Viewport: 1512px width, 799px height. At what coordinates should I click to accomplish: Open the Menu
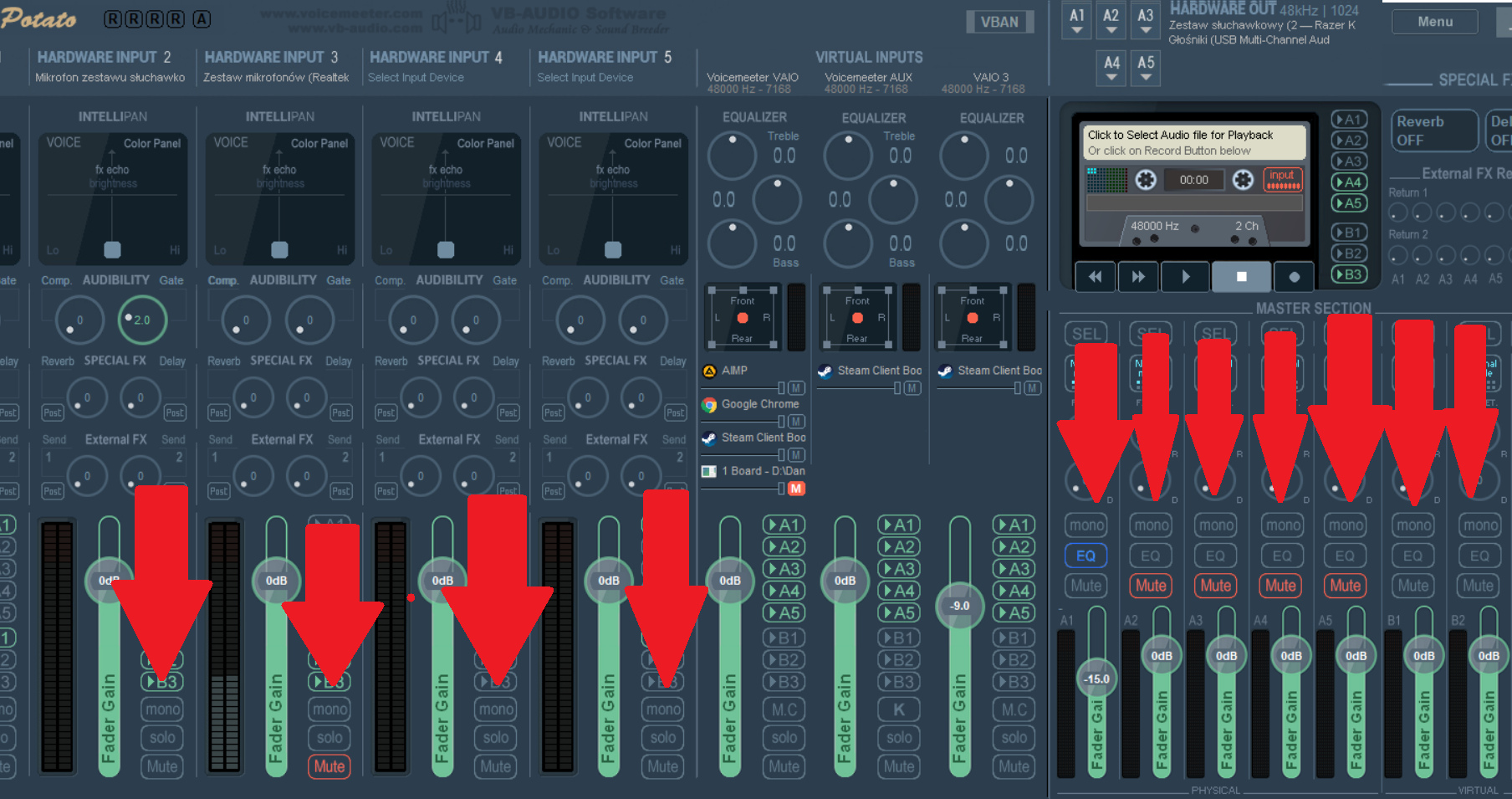(x=1435, y=22)
